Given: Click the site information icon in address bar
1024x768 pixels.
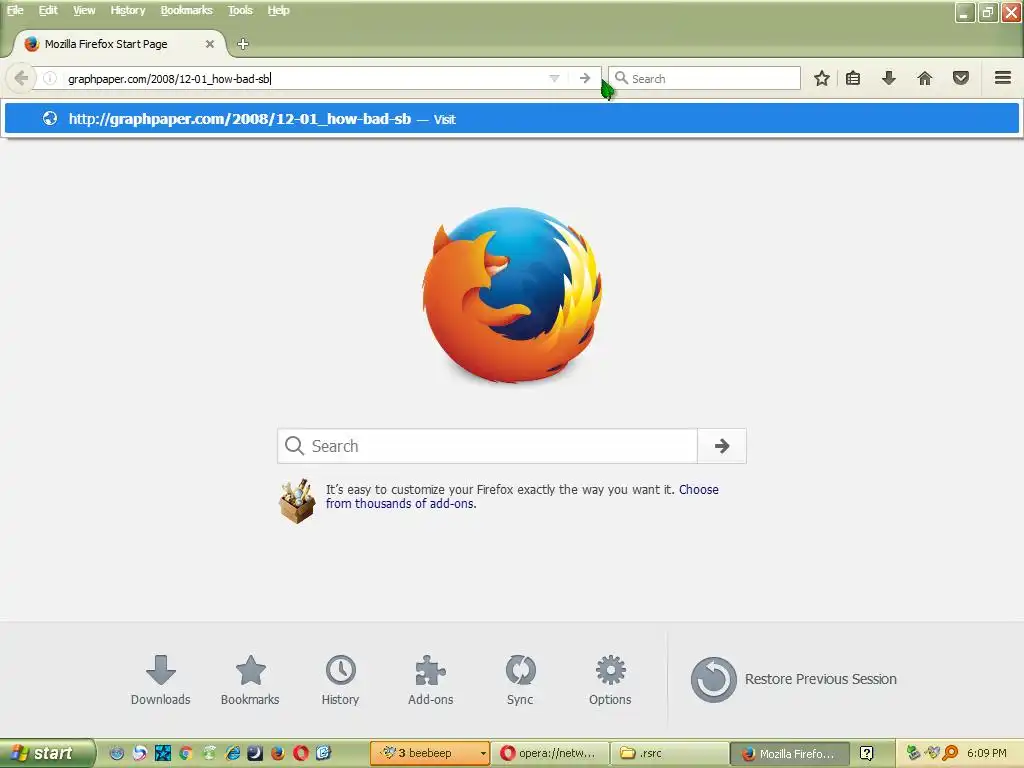Looking at the screenshot, I should click(50, 78).
